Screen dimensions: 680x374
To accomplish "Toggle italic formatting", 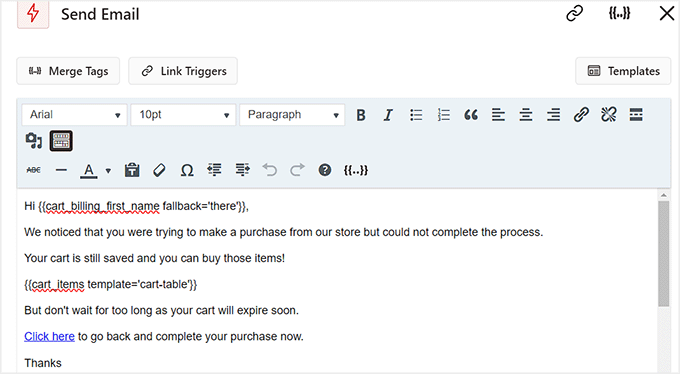I will point(388,115).
